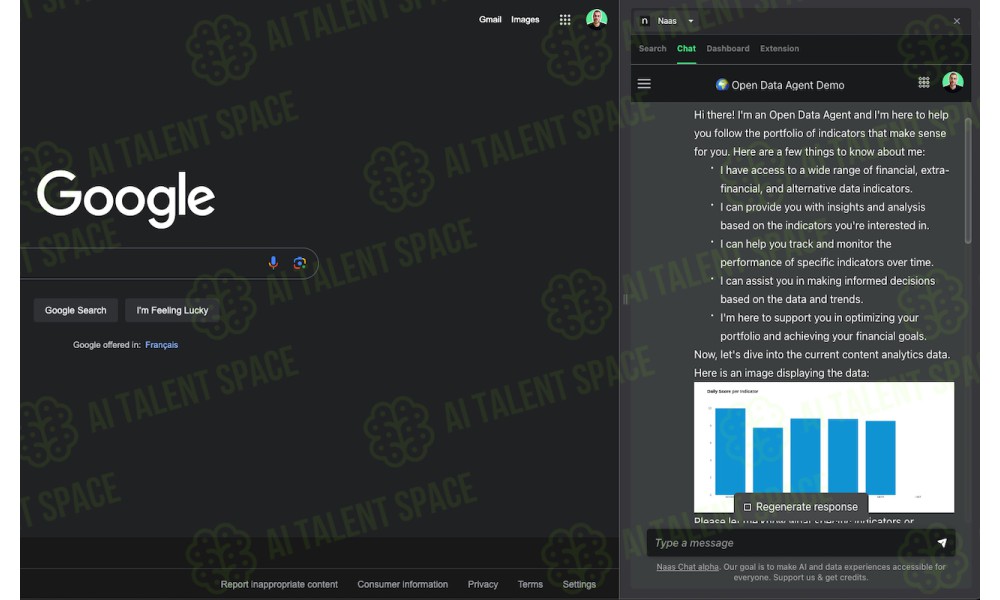Click the Google Search button
This screenshot has height=600, width=1000.
(76, 311)
